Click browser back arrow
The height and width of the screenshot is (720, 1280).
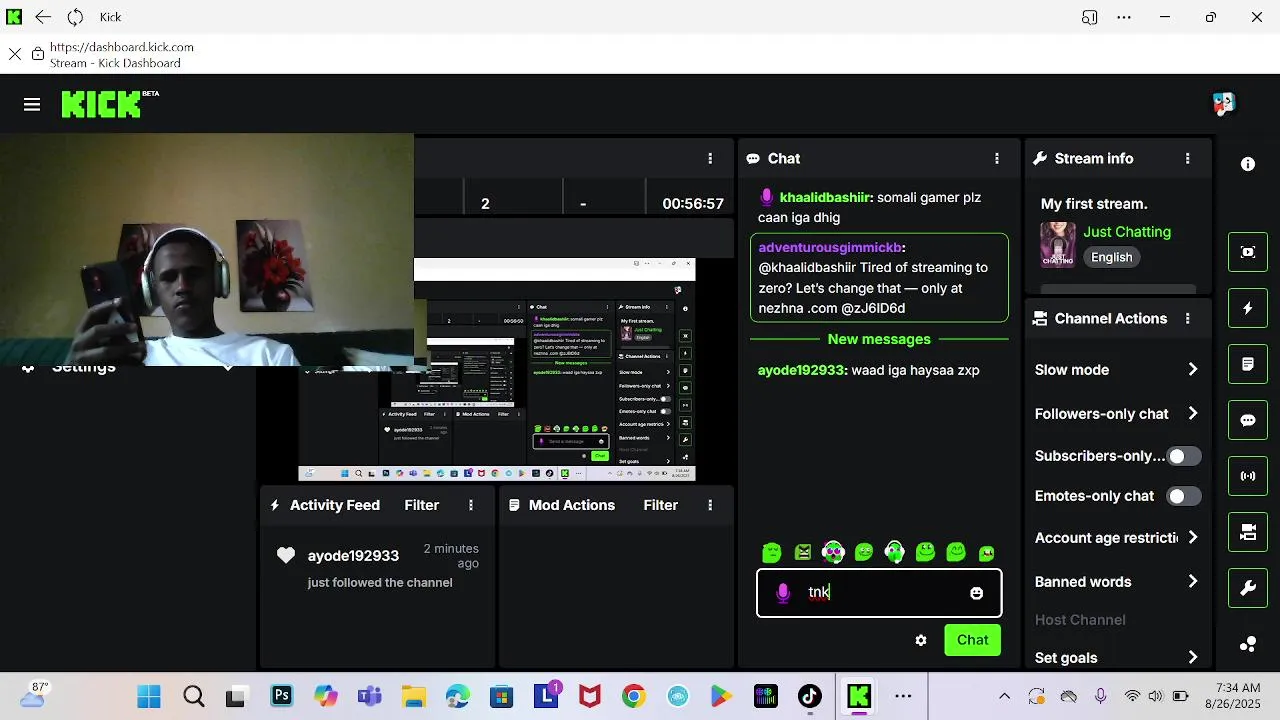[x=43, y=17]
